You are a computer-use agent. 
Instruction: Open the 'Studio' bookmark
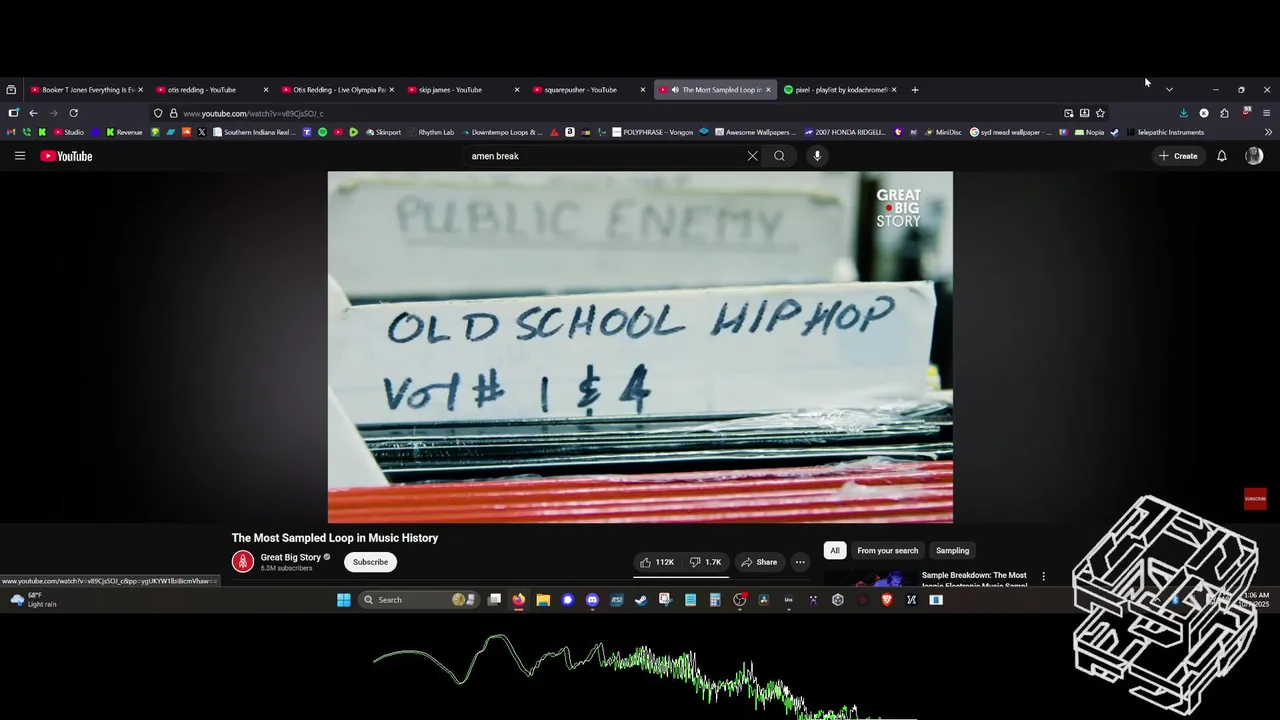click(69, 132)
